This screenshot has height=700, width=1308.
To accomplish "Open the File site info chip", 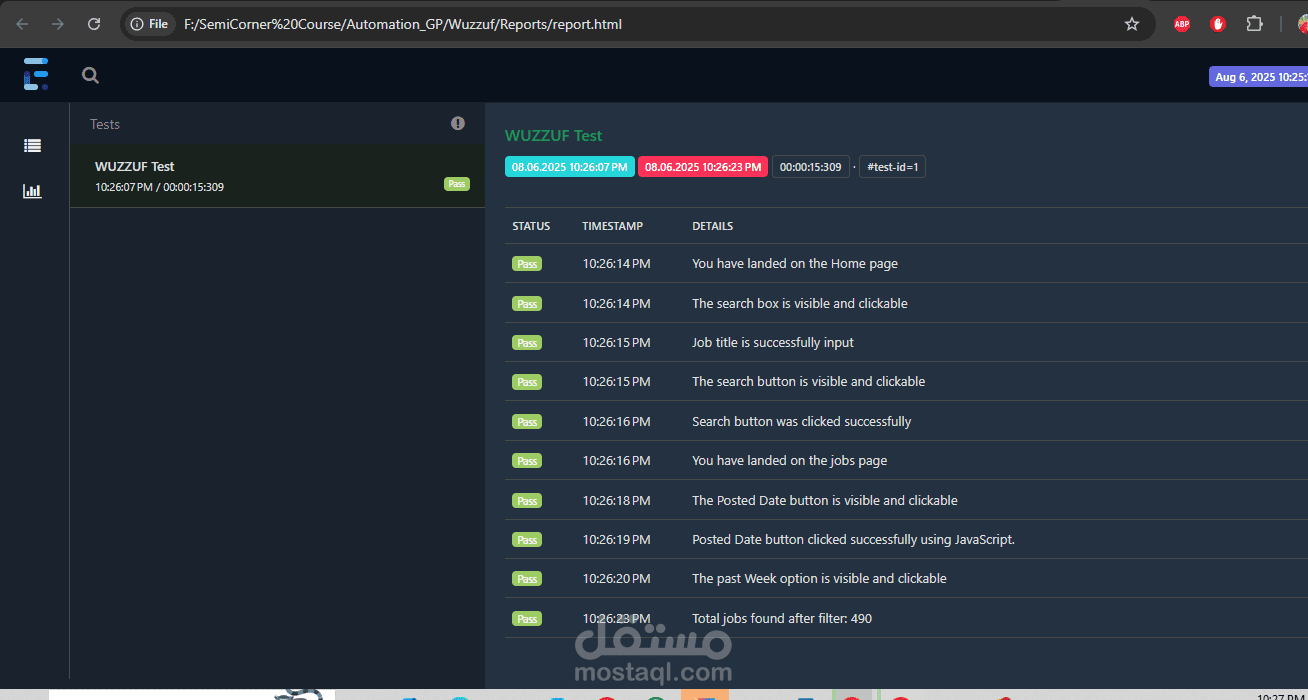I will (x=150, y=24).
